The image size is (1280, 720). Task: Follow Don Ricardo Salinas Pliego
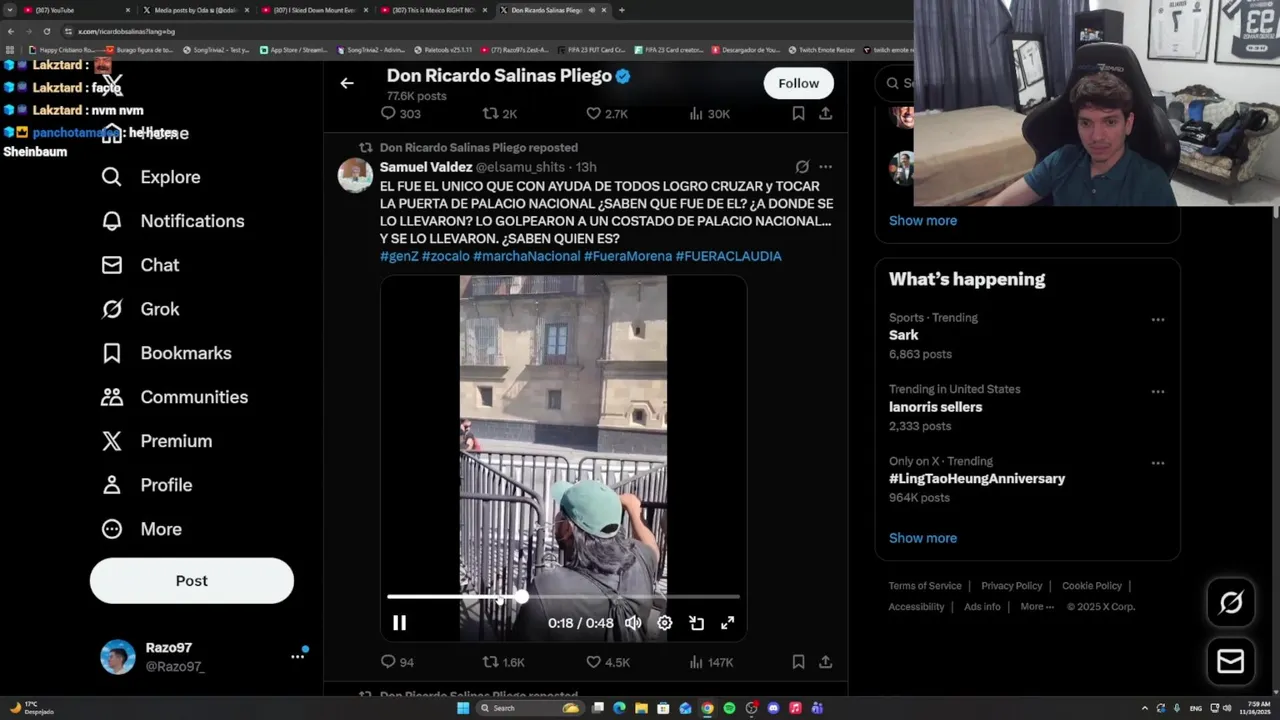click(x=798, y=83)
